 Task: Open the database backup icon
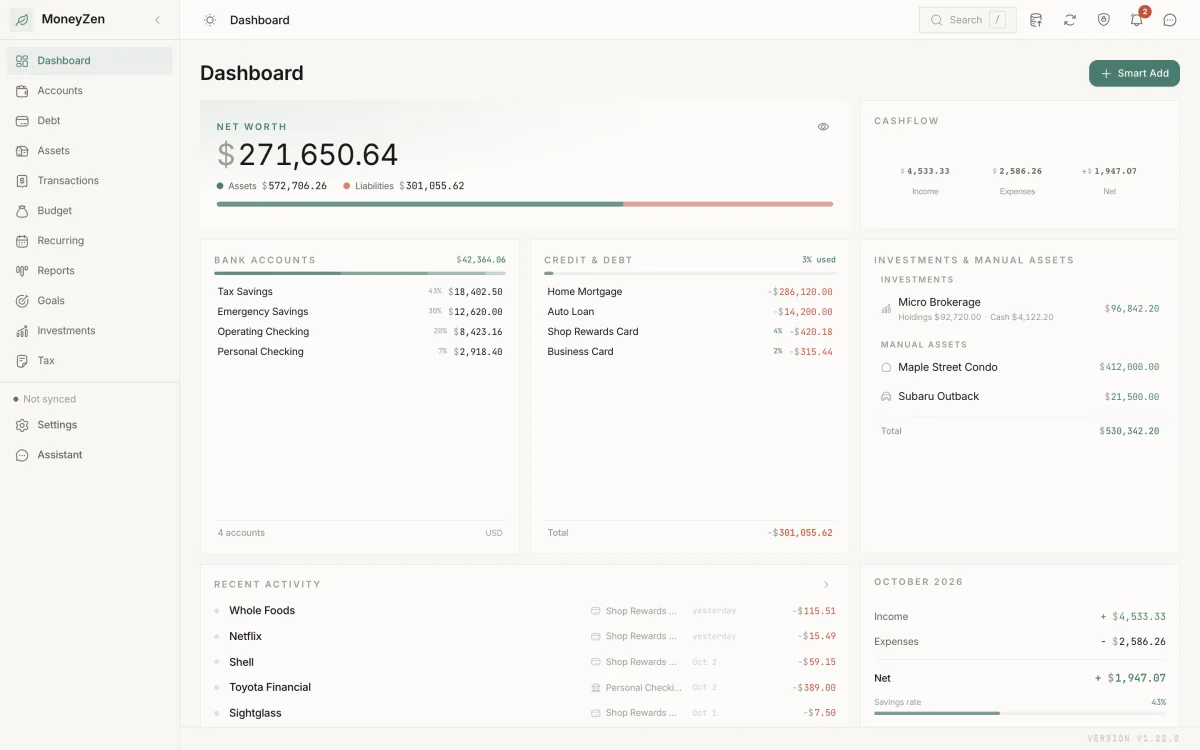click(x=1036, y=20)
